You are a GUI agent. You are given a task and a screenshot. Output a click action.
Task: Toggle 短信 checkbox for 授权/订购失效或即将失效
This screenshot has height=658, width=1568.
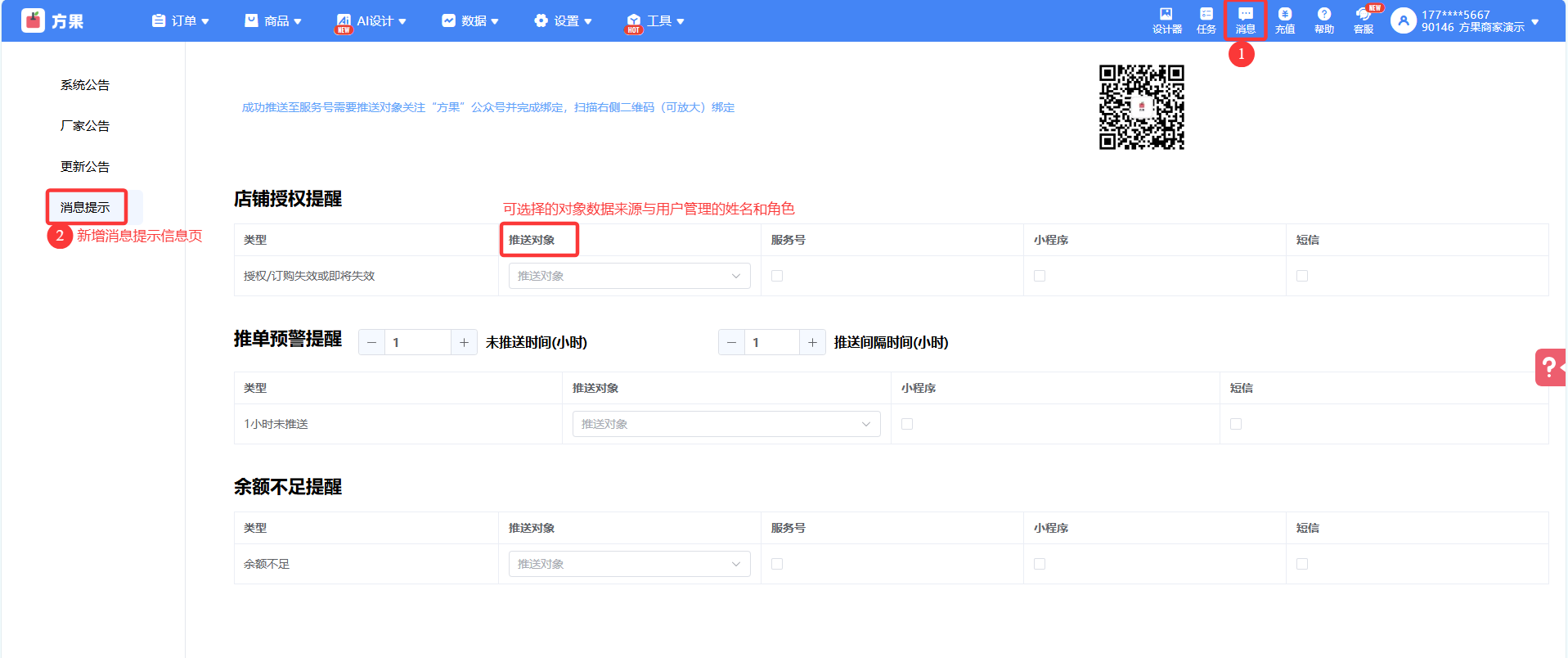(x=1302, y=276)
